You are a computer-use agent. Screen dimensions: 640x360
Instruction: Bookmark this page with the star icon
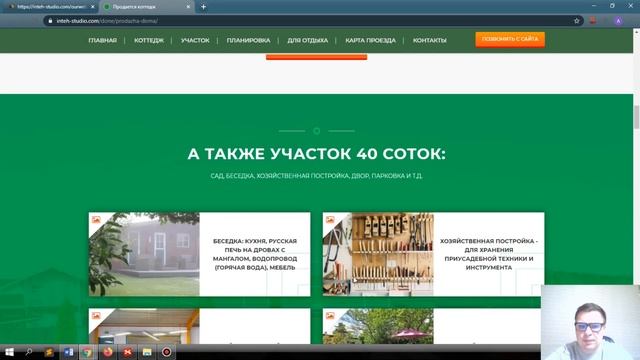point(577,21)
